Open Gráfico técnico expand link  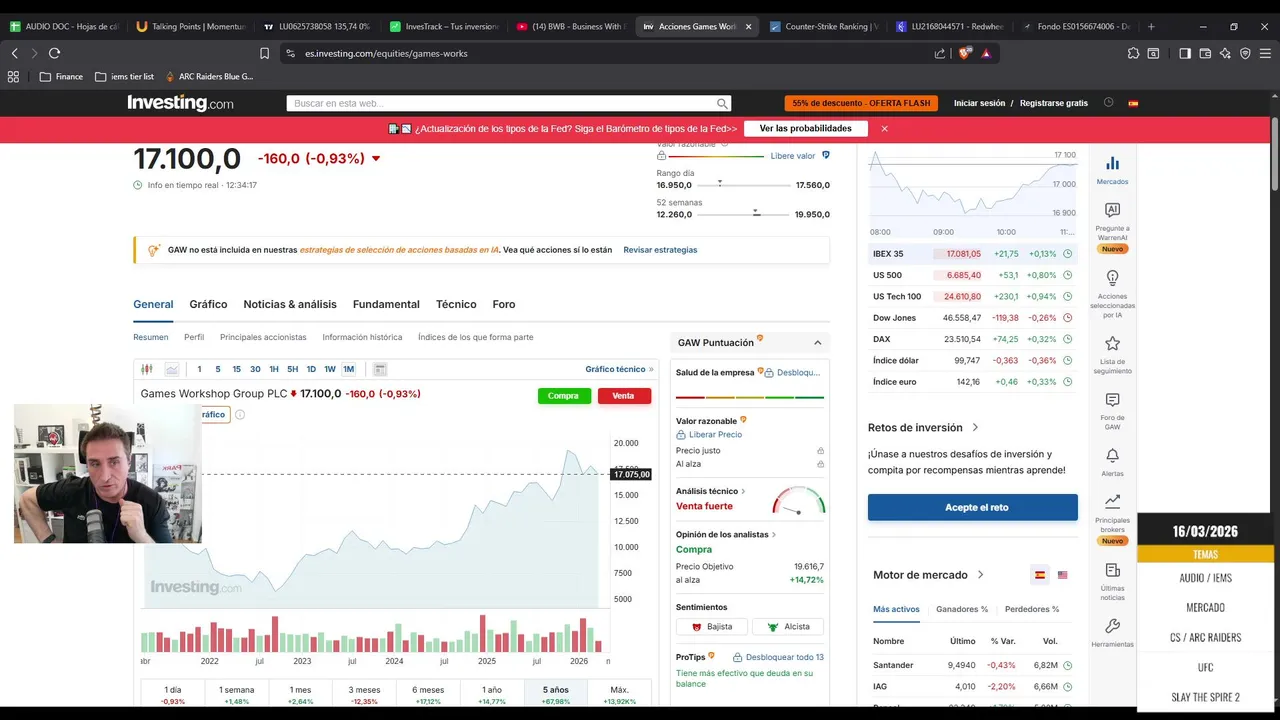pyautogui.click(x=619, y=369)
